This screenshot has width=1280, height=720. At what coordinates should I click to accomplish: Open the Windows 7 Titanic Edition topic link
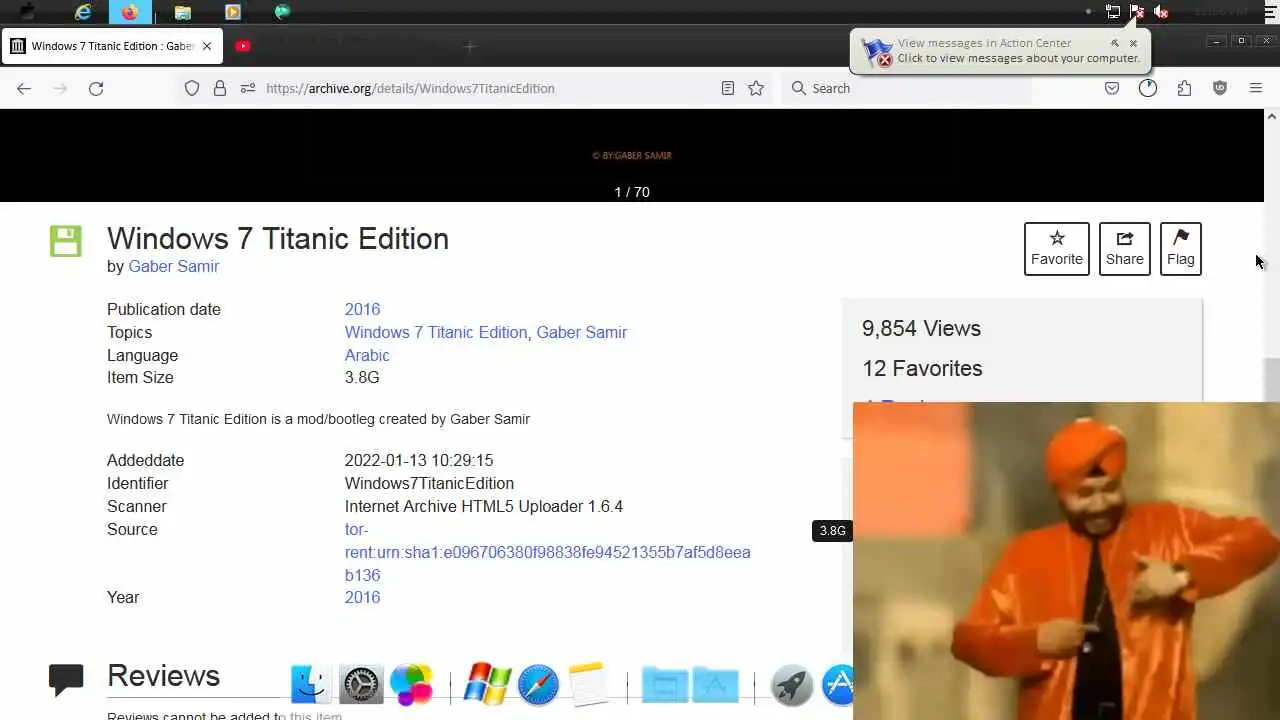pos(436,332)
